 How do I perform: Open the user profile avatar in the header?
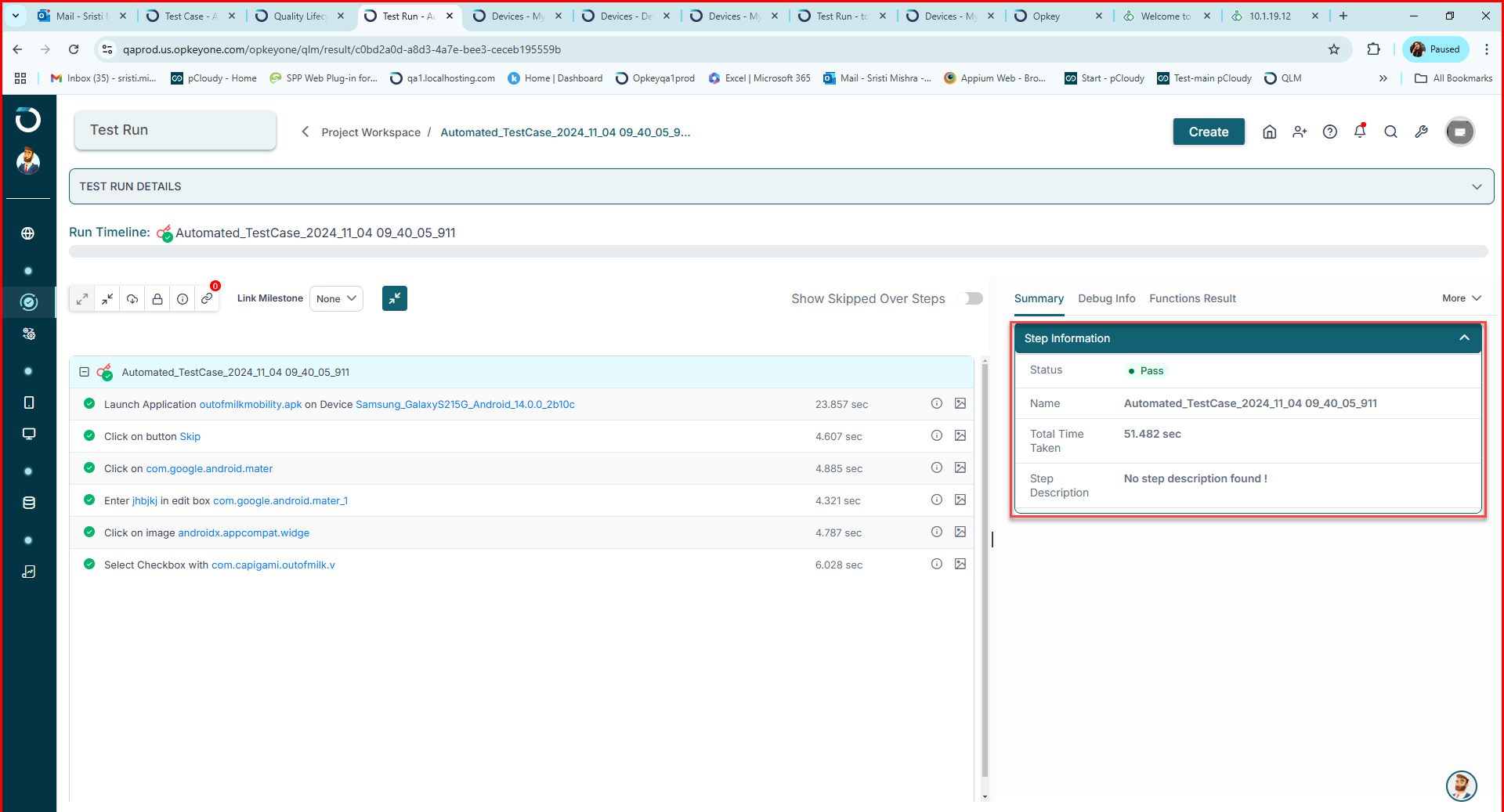click(1460, 132)
